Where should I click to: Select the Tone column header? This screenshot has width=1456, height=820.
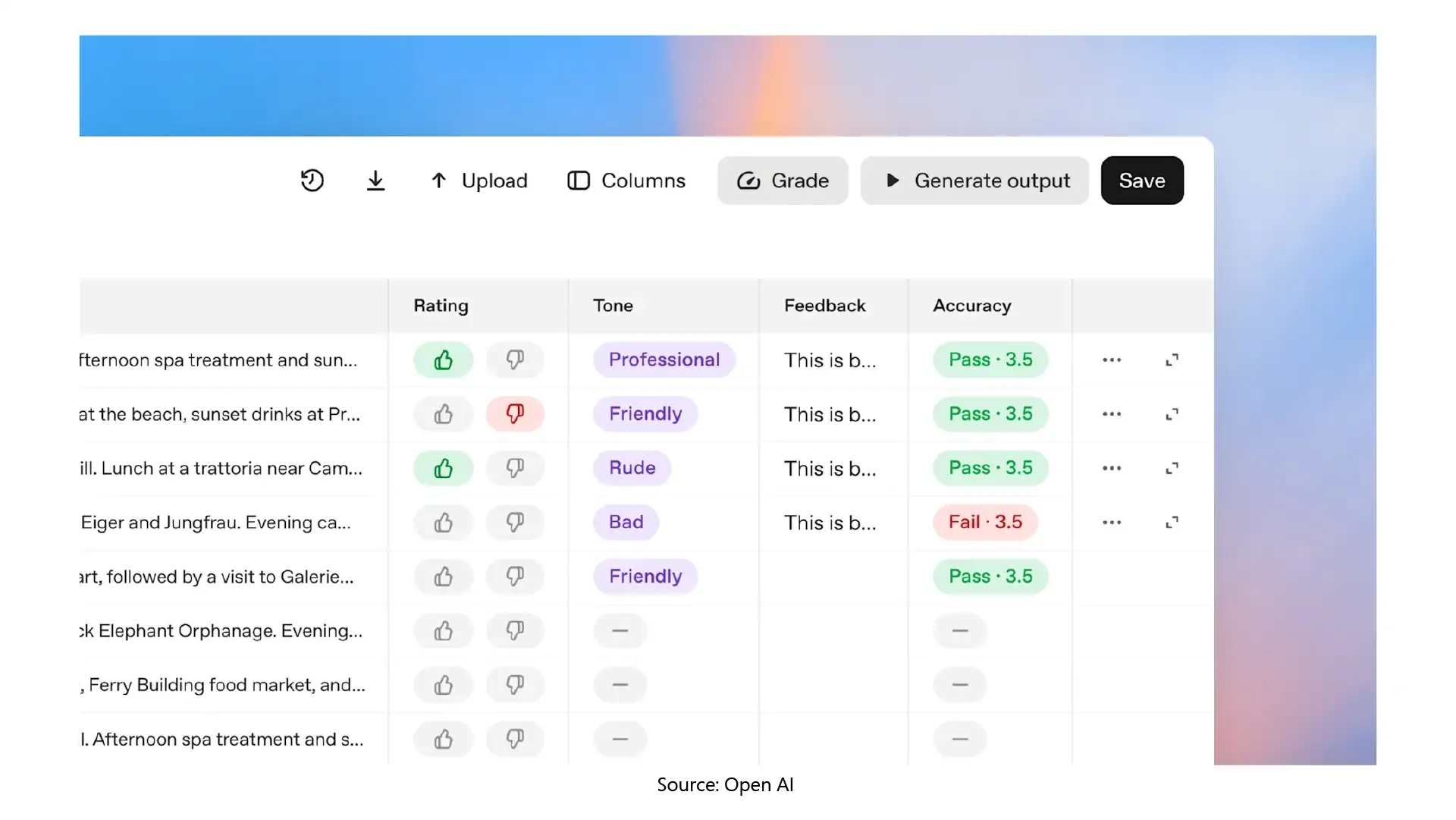tap(613, 306)
